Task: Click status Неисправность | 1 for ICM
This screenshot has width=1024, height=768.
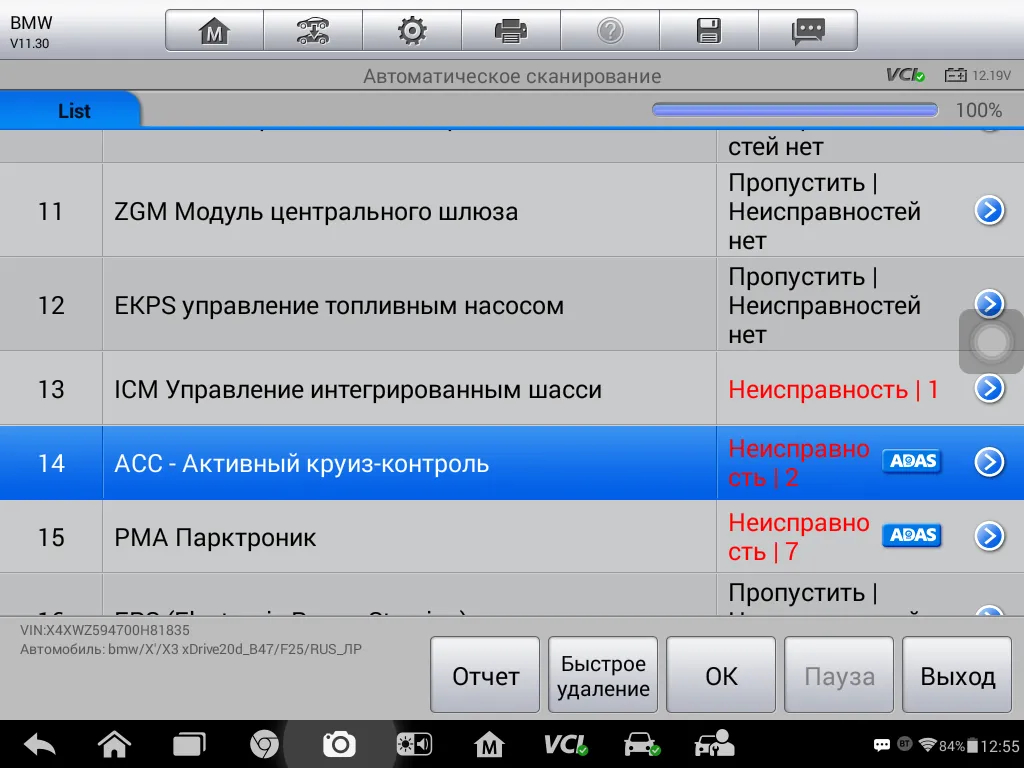Action: click(833, 389)
